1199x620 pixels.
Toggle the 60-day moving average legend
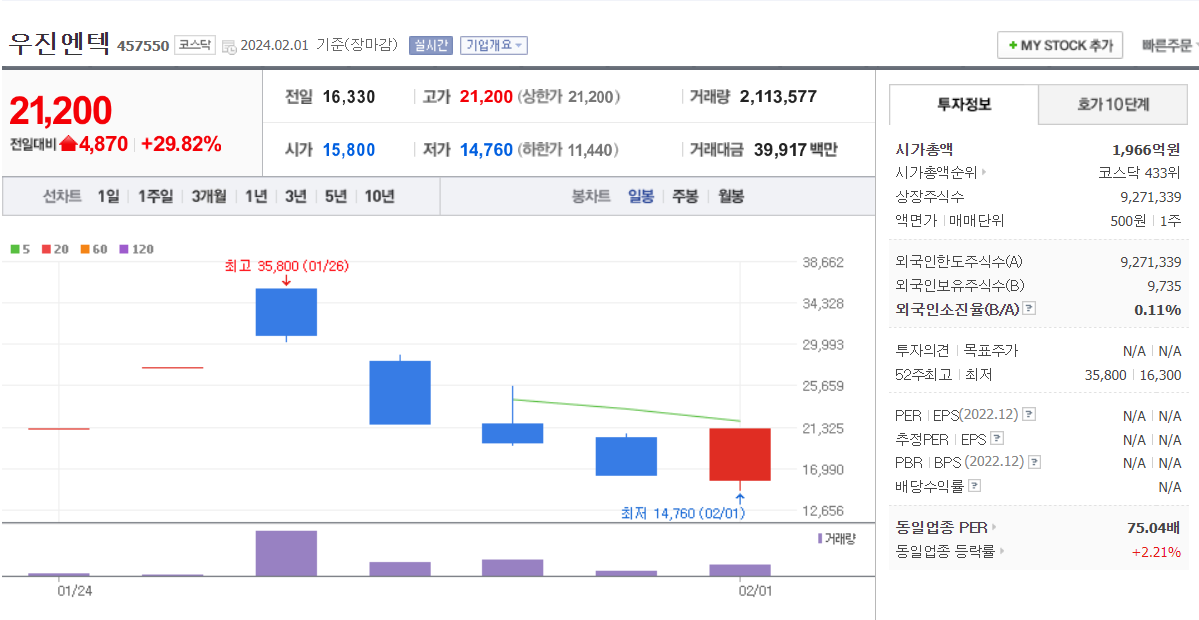(x=93, y=249)
